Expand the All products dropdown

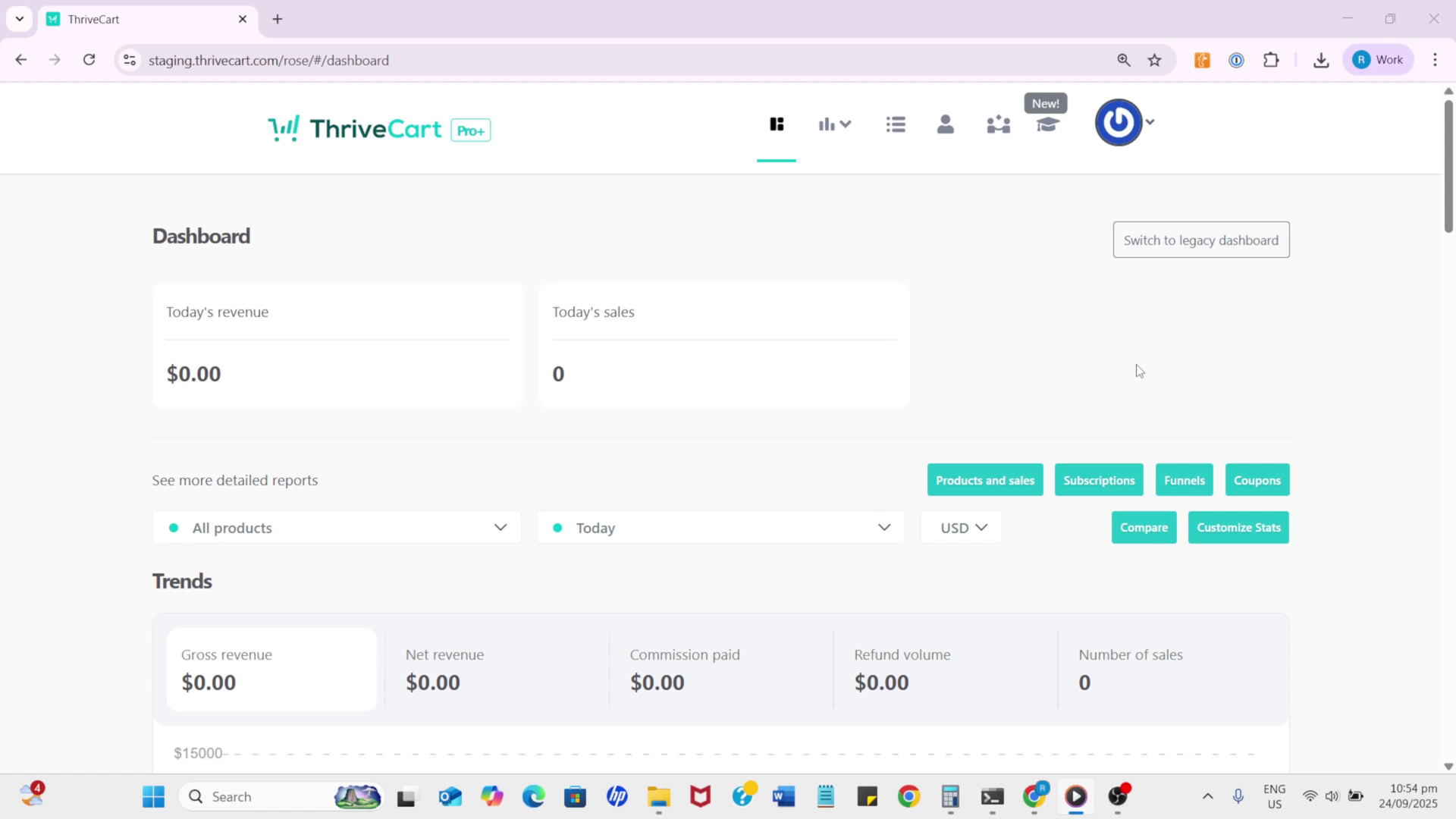point(500,527)
